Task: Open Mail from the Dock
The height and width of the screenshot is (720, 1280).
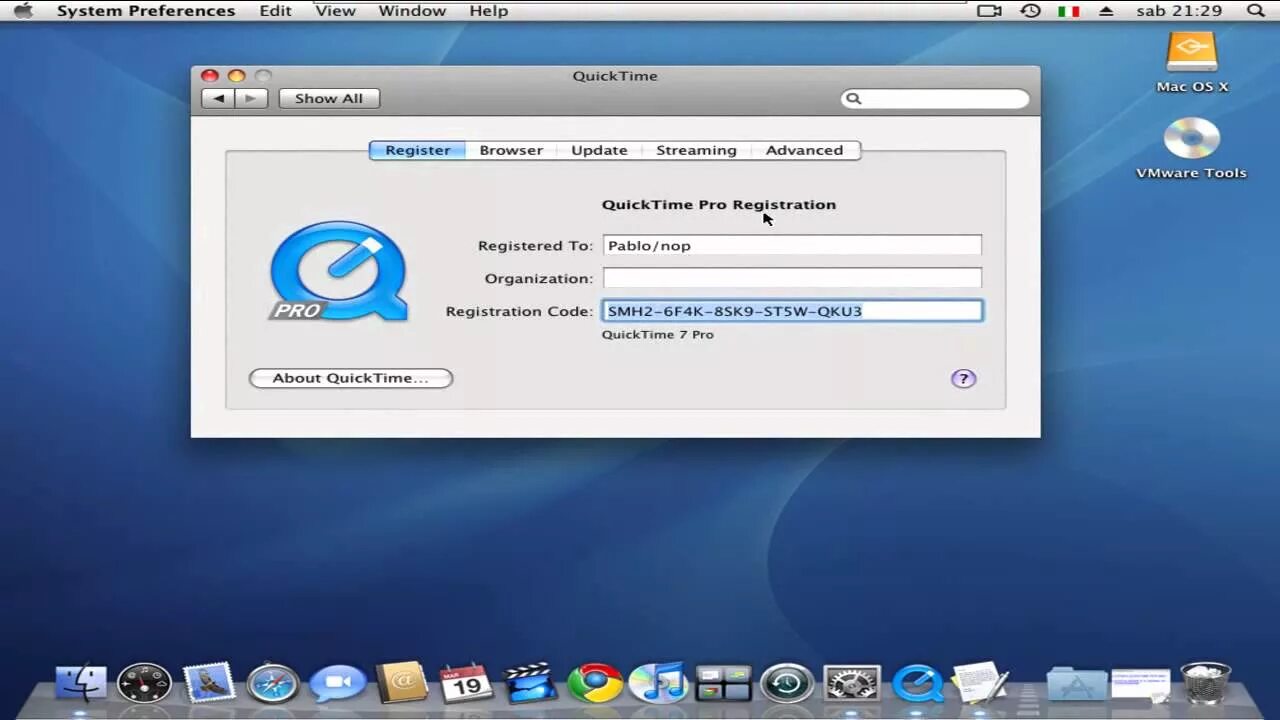Action: pyautogui.click(x=208, y=683)
